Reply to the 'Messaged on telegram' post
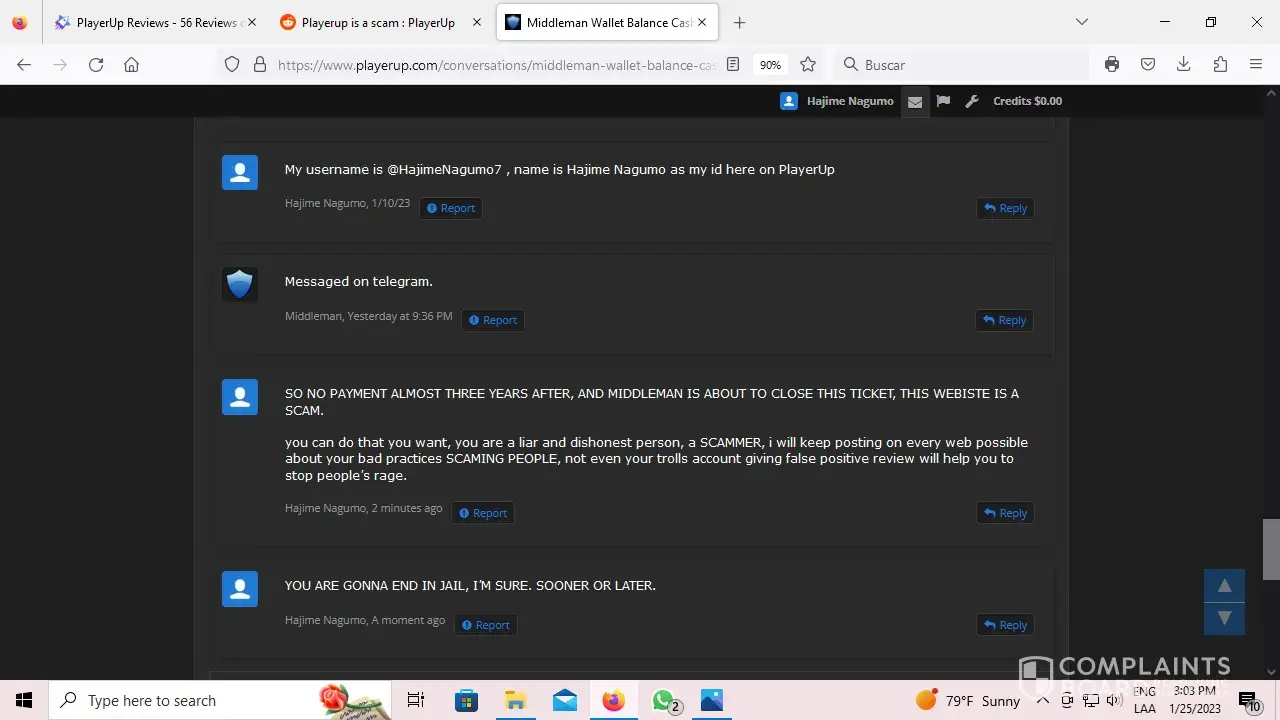 (x=1004, y=320)
